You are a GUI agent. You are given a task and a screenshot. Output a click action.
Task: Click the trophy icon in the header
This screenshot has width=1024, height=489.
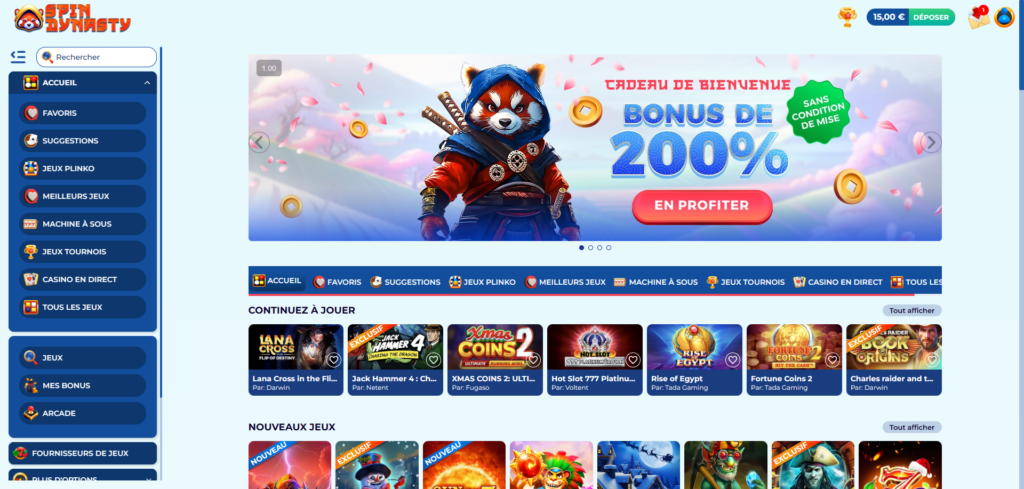pos(847,17)
